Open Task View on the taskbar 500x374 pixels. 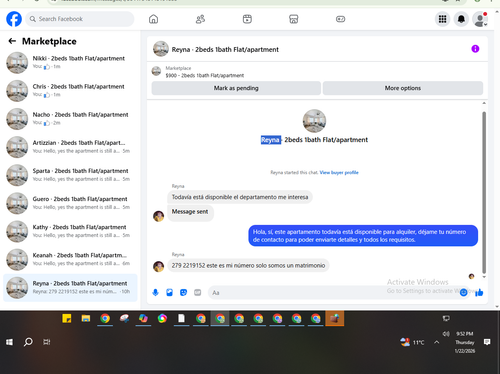point(47,342)
